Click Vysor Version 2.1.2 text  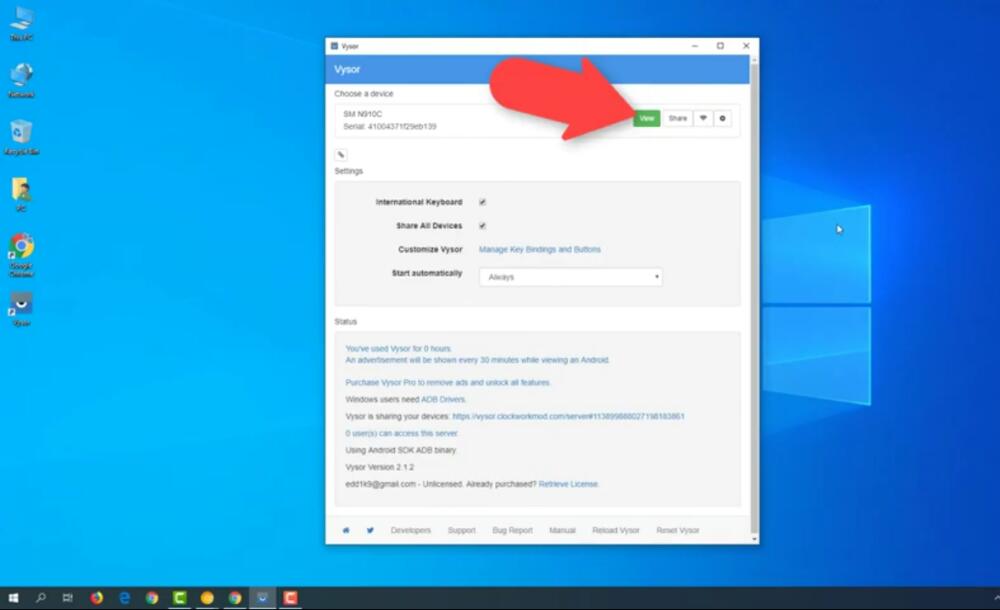(379, 467)
